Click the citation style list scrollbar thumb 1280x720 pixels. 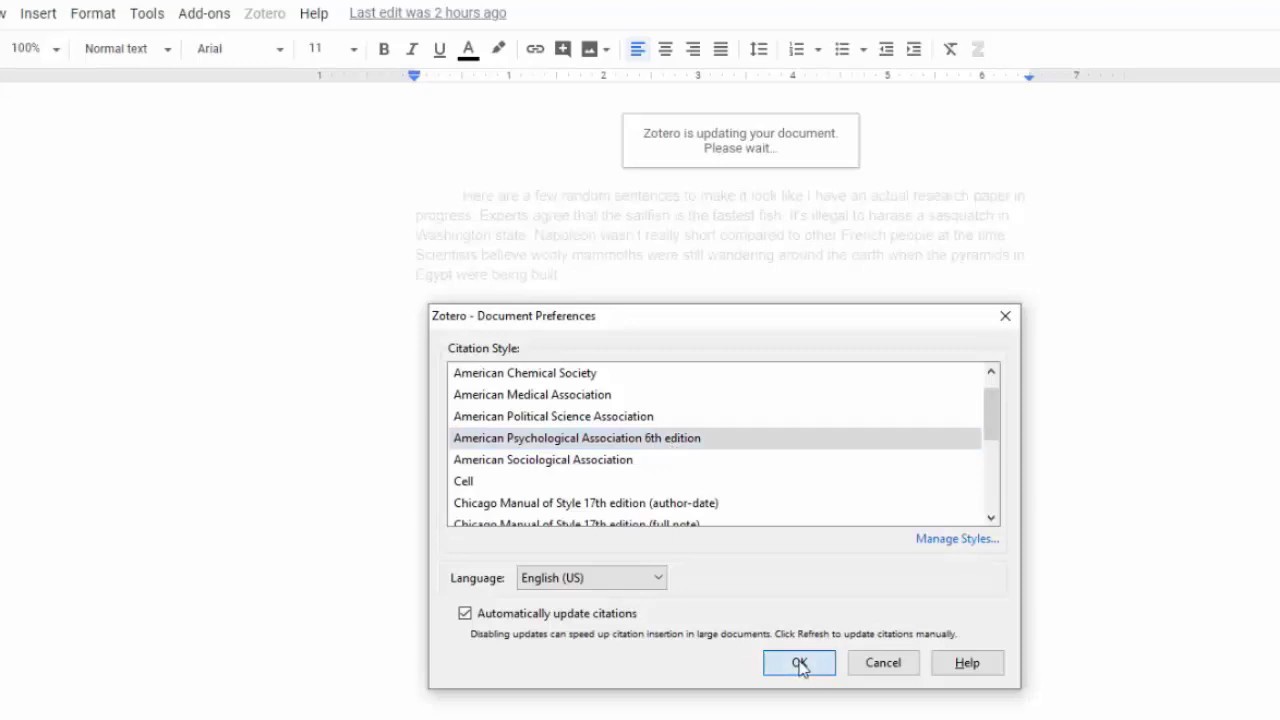pyautogui.click(x=991, y=414)
